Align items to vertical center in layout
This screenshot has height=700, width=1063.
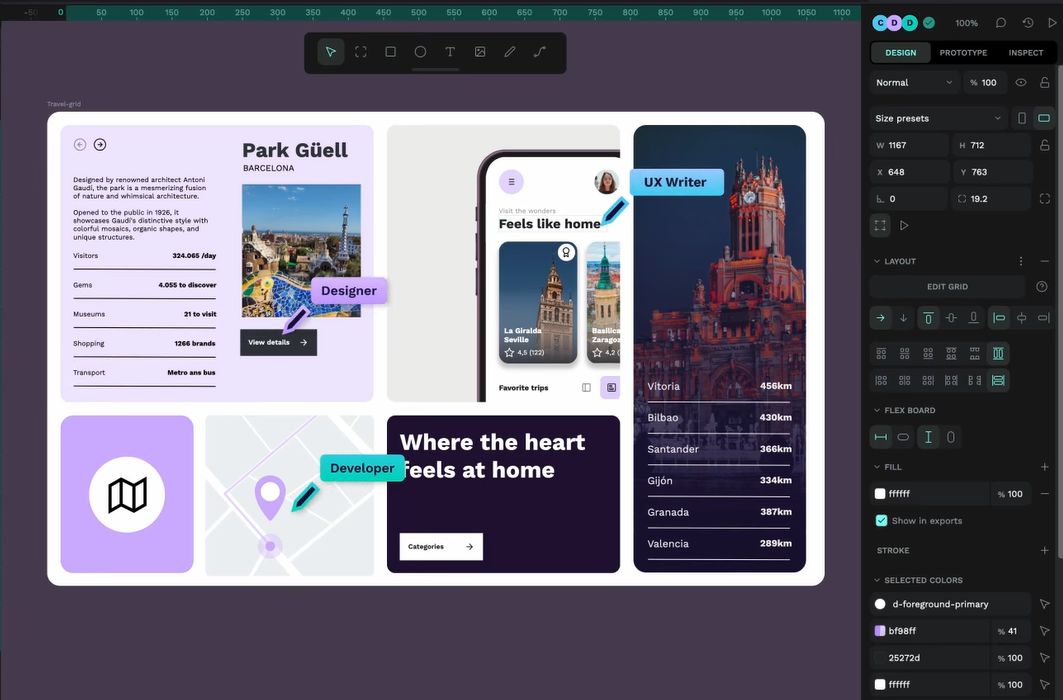click(x=951, y=318)
